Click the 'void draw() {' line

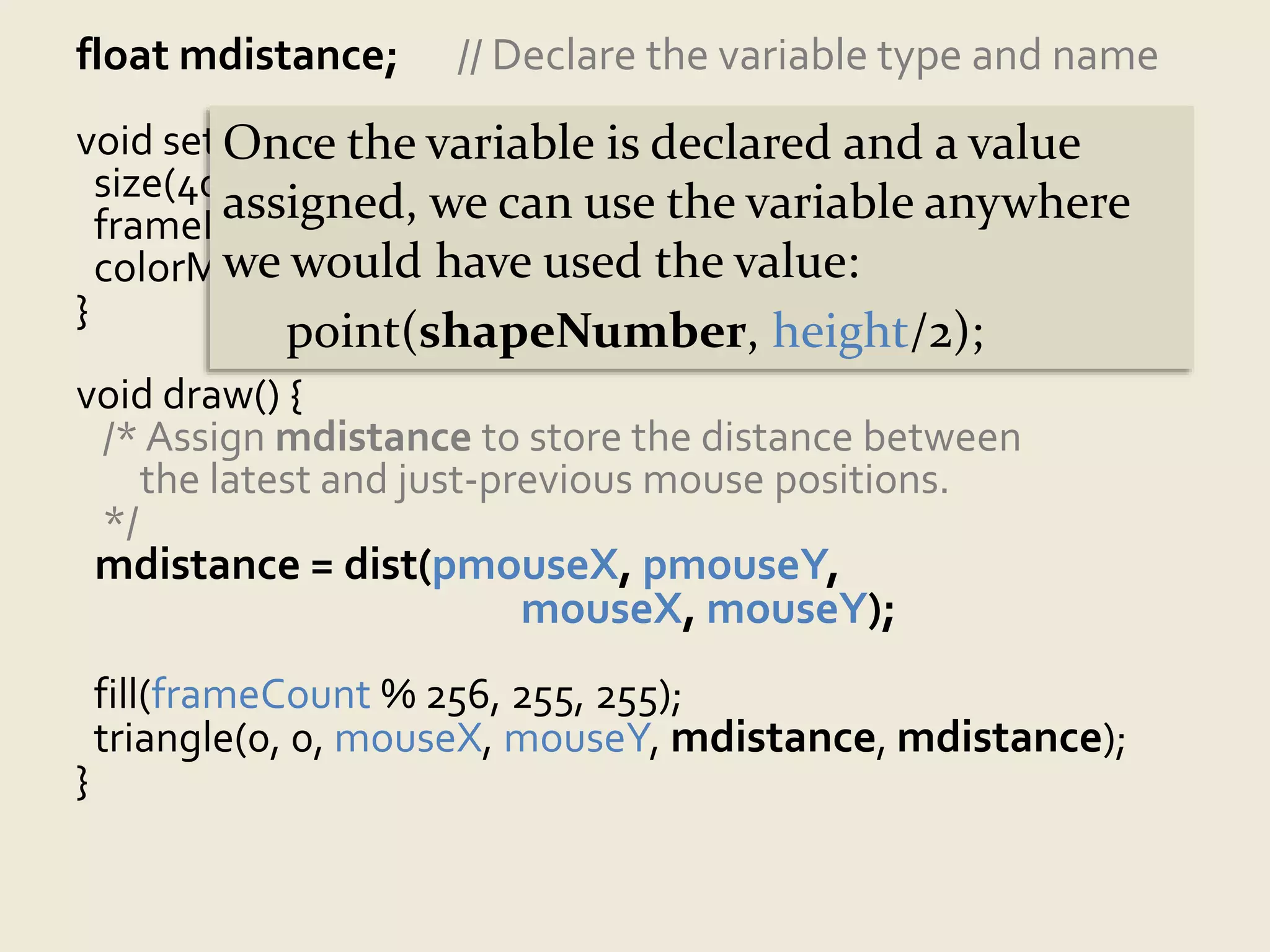[189, 395]
